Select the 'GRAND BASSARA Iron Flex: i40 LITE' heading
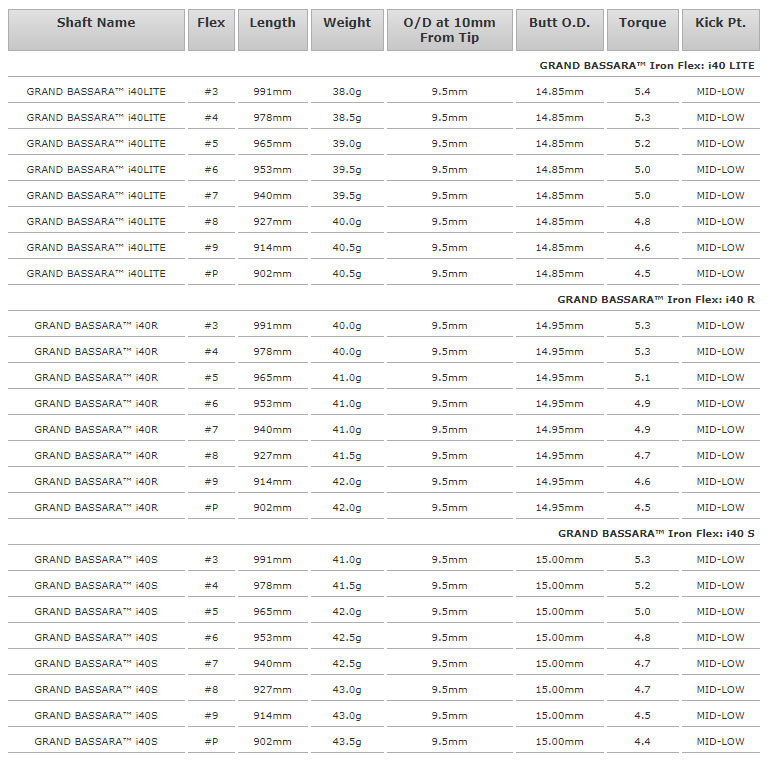The image size is (770, 760). click(x=647, y=65)
